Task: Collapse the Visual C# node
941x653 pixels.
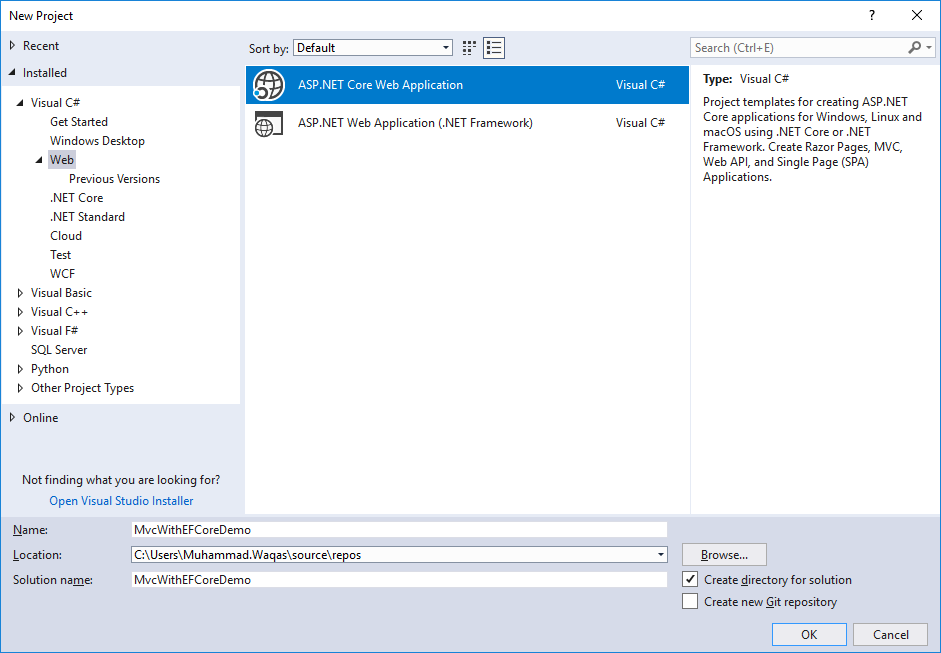Action: (20, 103)
